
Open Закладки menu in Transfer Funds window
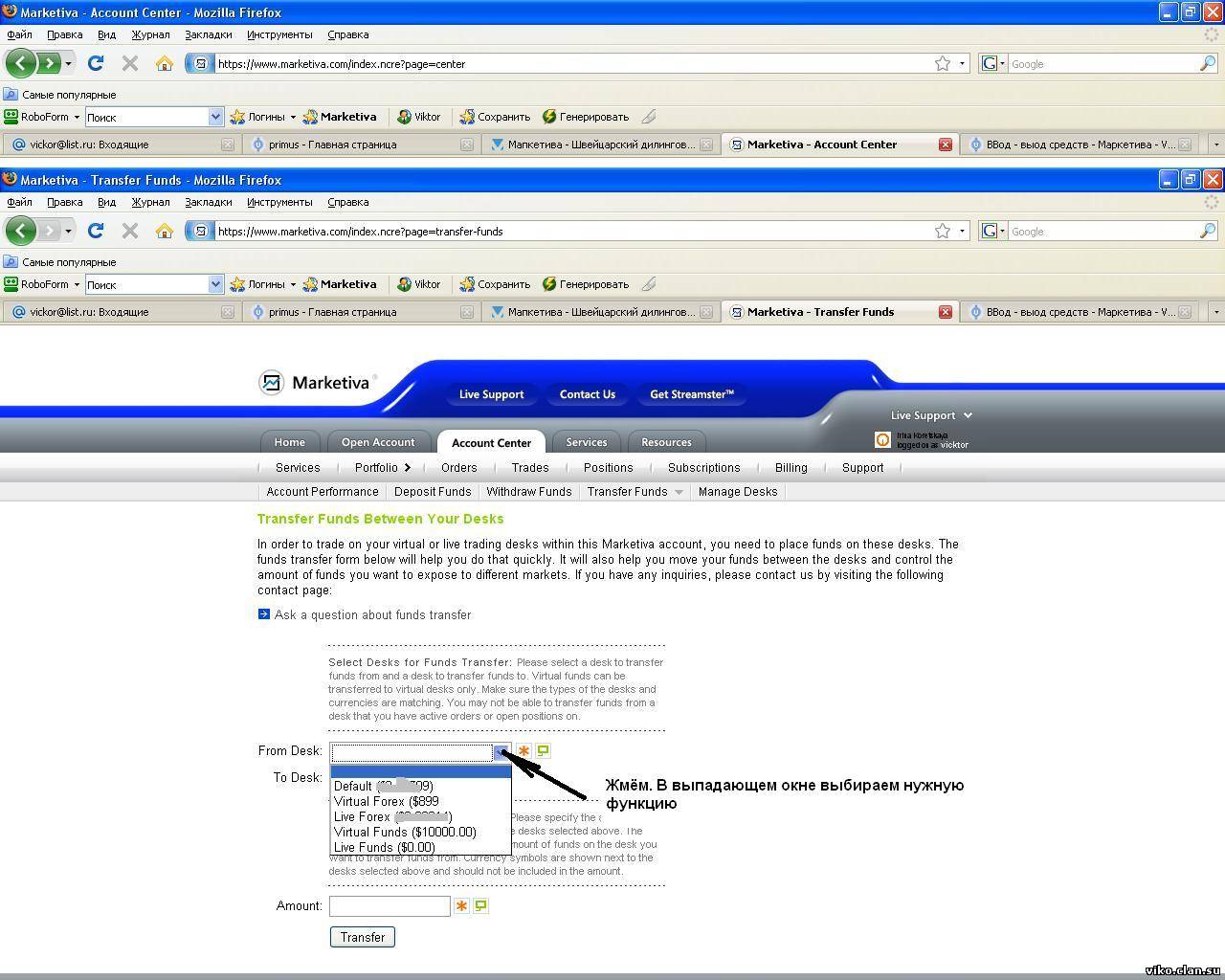tap(209, 202)
